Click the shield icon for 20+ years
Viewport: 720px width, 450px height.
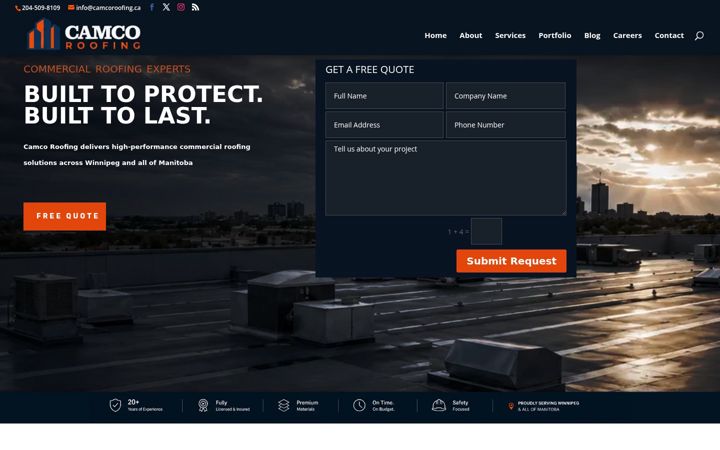(x=115, y=405)
